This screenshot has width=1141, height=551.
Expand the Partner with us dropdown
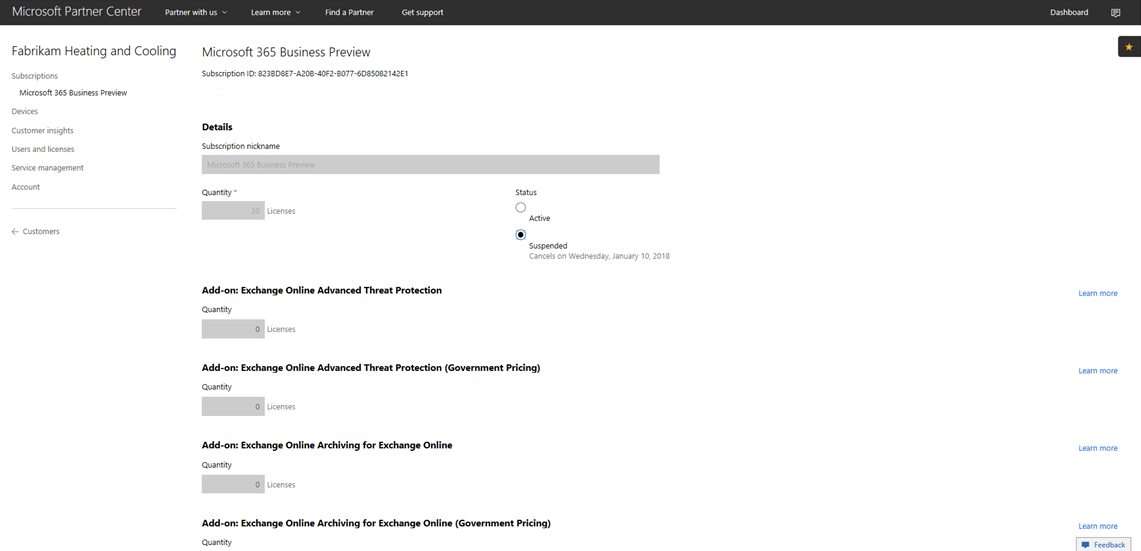coord(196,13)
